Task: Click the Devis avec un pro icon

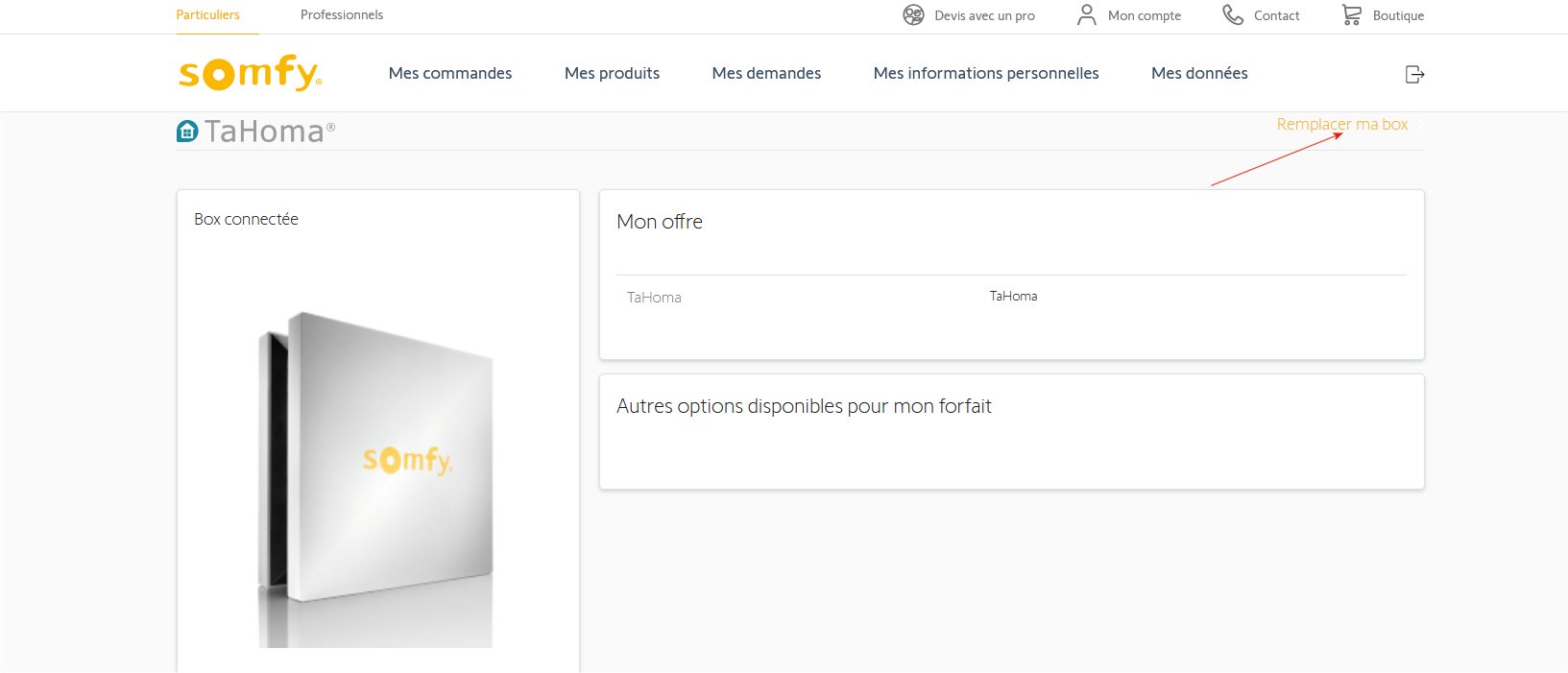Action: pyautogui.click(x=913, y=15)
